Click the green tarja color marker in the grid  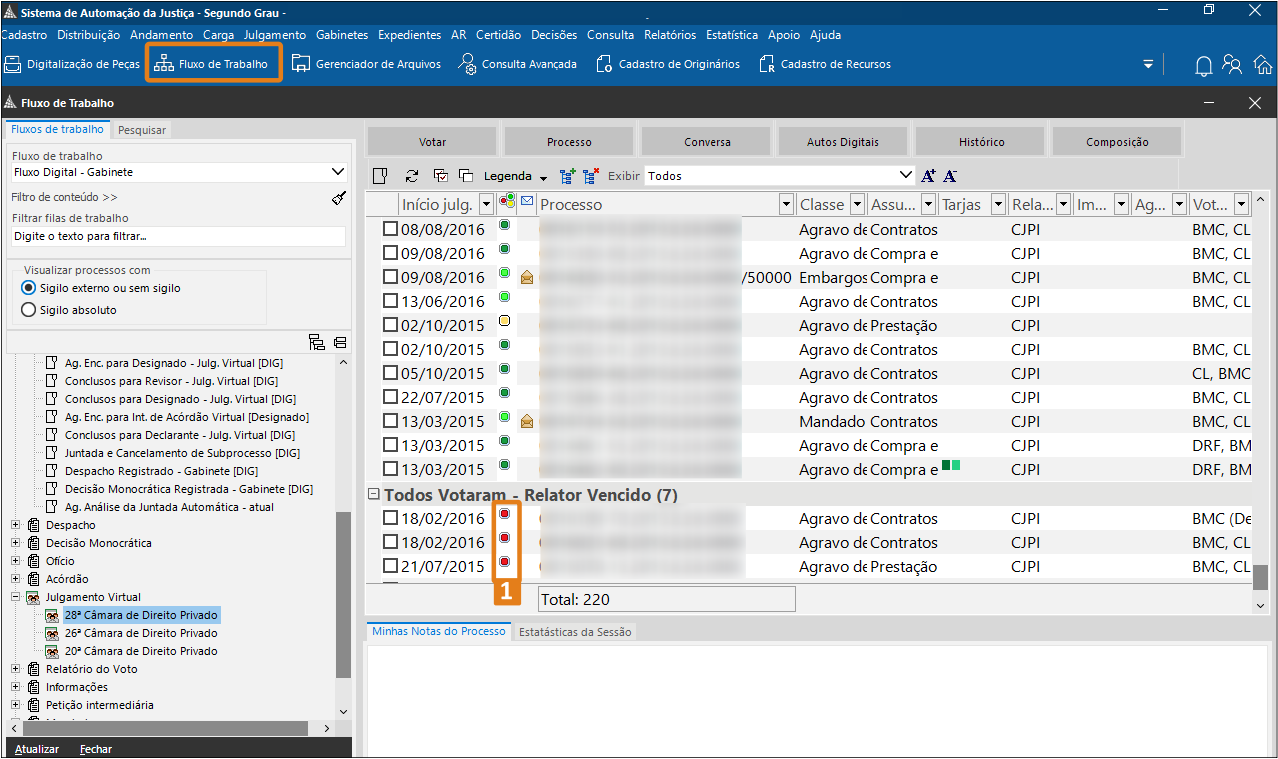(951, 465)
